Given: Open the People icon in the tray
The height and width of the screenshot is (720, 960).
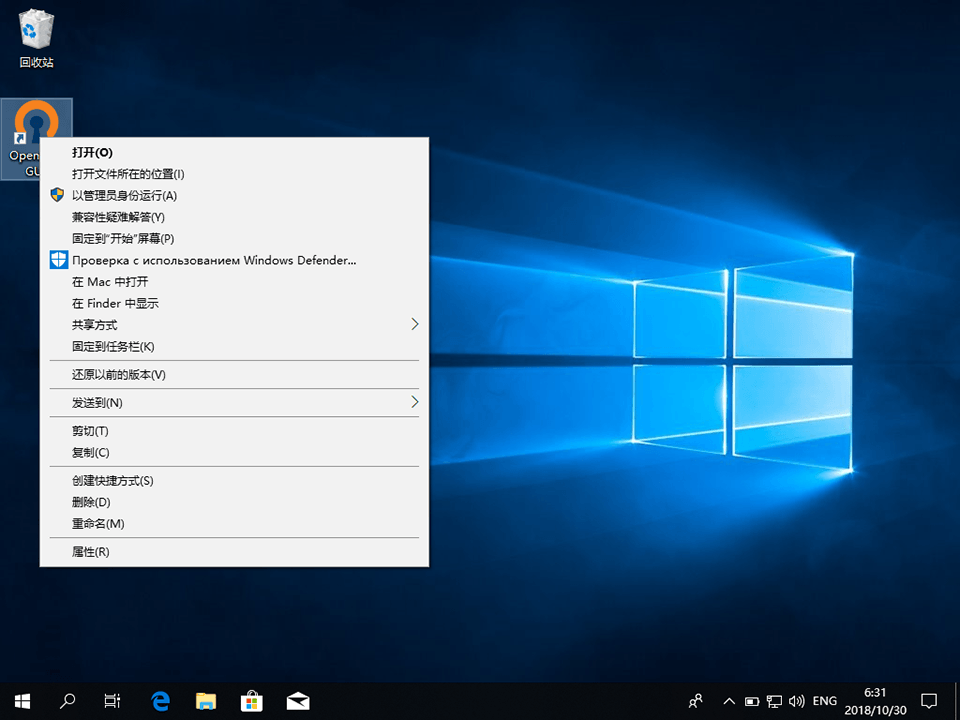Looking at the screenshot, I should click(696, 700).
